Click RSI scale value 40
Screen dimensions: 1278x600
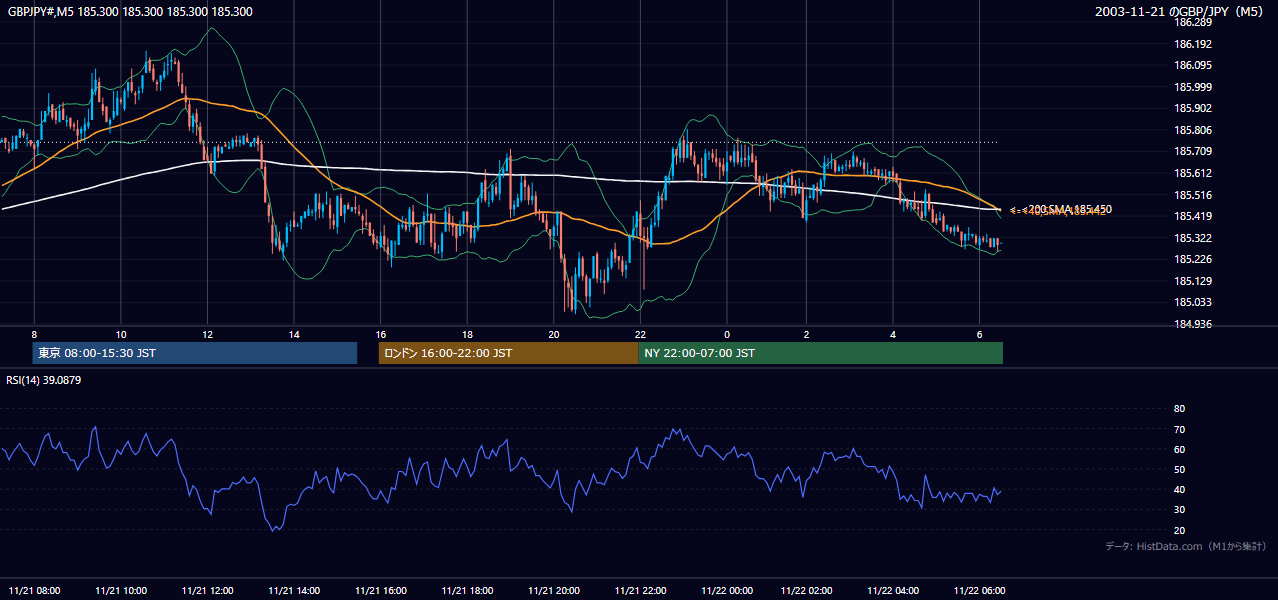1180,489
